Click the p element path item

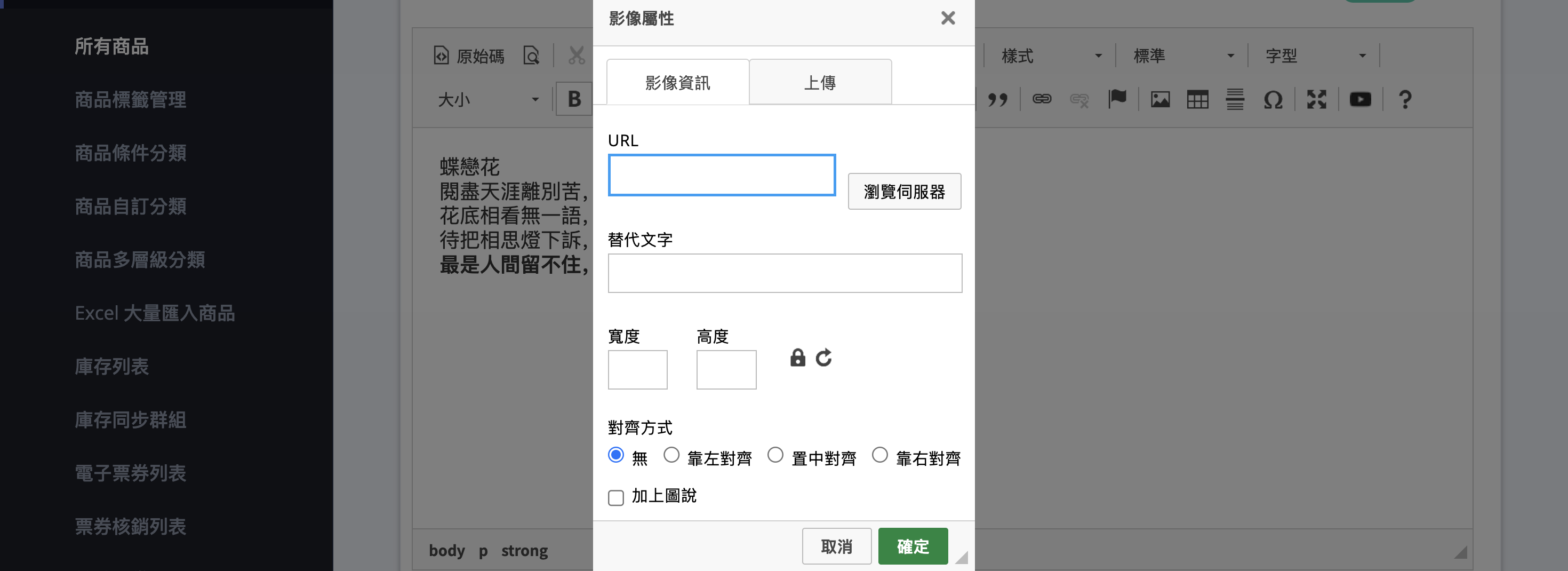tap(483, 551)
